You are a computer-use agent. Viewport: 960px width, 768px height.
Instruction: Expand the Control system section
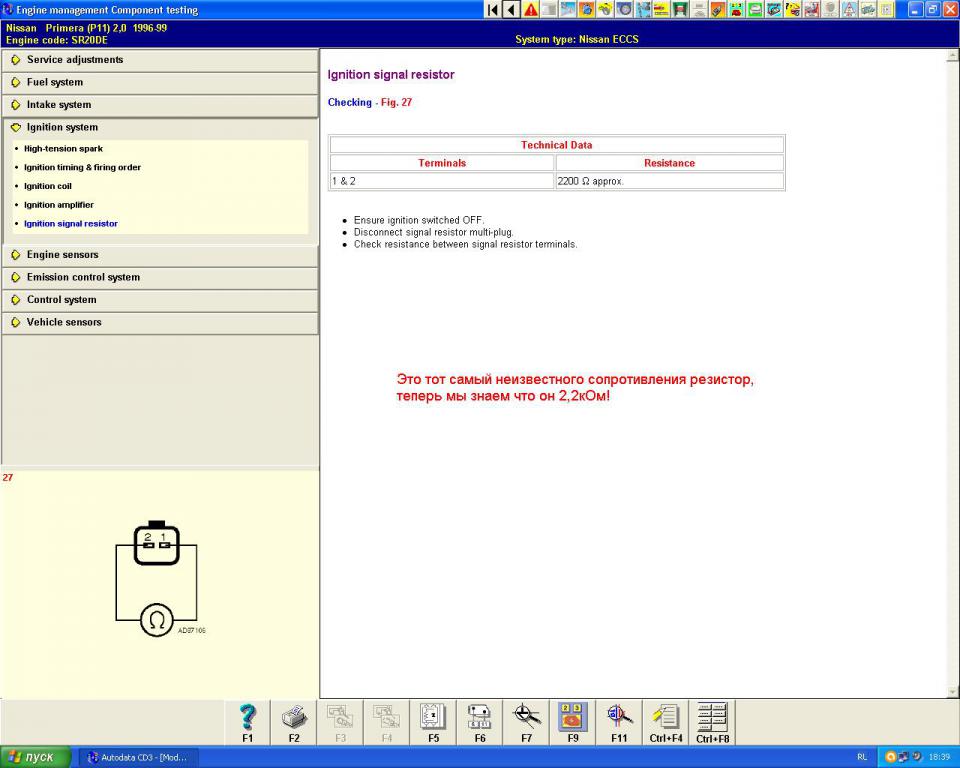(160, 300)
